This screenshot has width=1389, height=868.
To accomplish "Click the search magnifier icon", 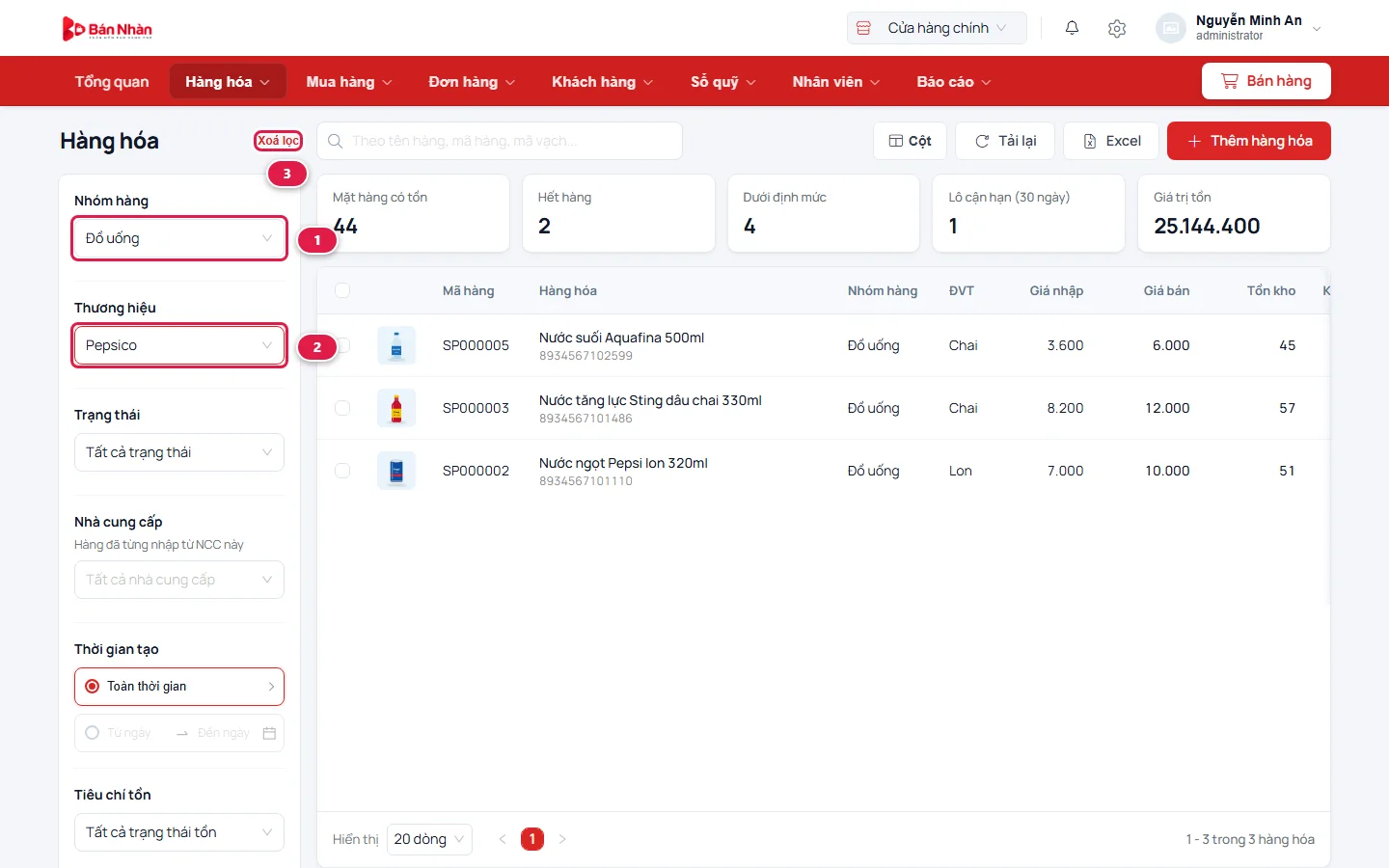I will pyautogui.click(x=336, y=141).
